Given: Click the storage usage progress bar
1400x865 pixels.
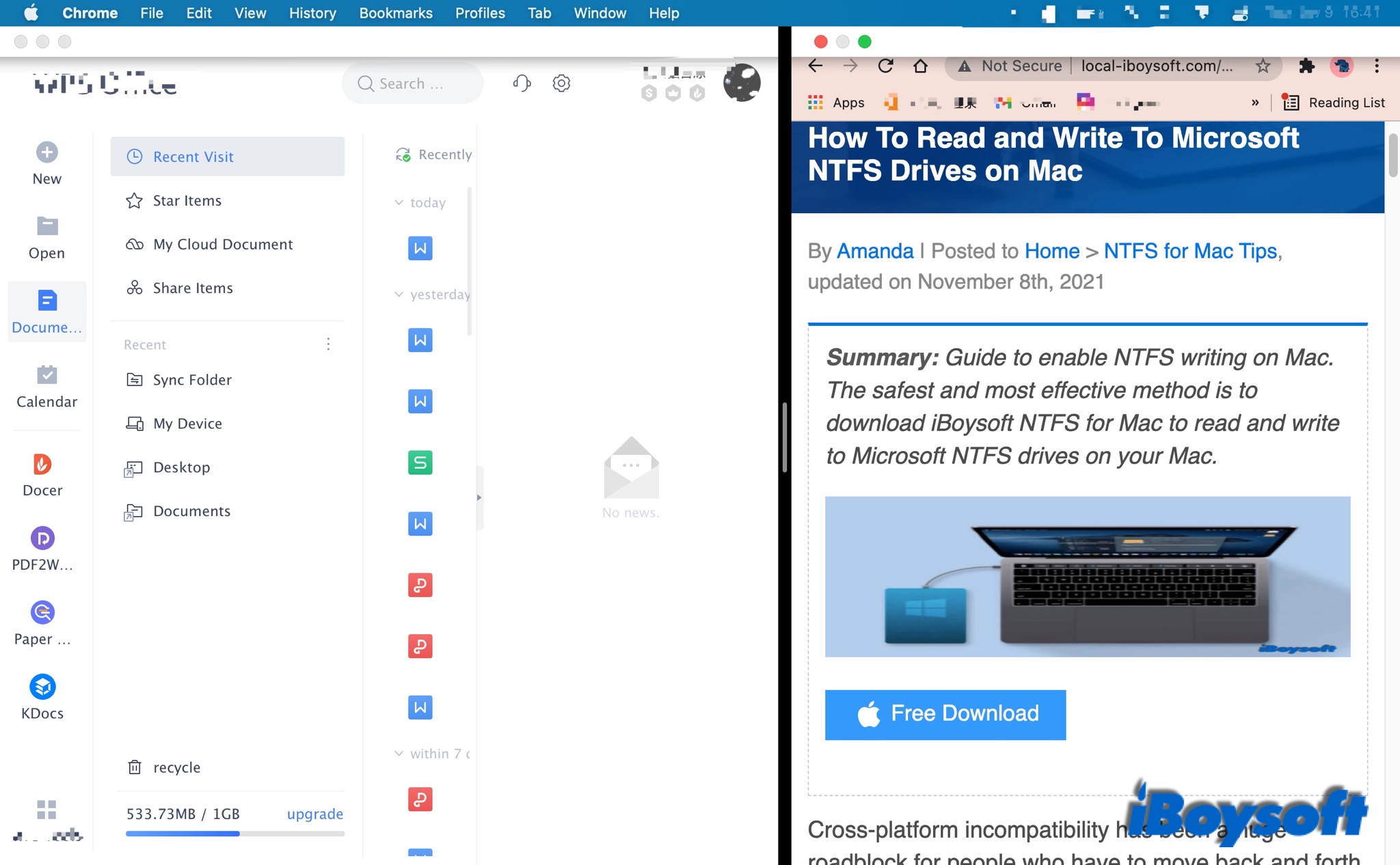Looking at the screenshot, I should pos(234,834).
